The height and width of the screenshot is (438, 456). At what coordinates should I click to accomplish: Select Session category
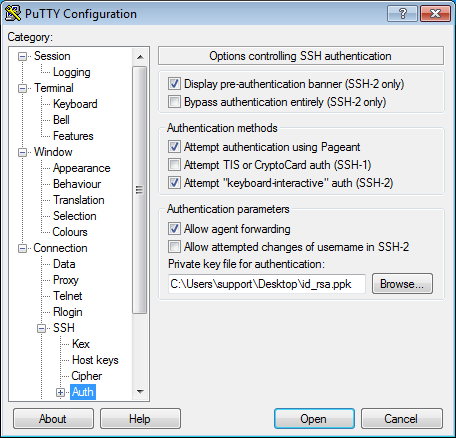[x=52, y=56]
